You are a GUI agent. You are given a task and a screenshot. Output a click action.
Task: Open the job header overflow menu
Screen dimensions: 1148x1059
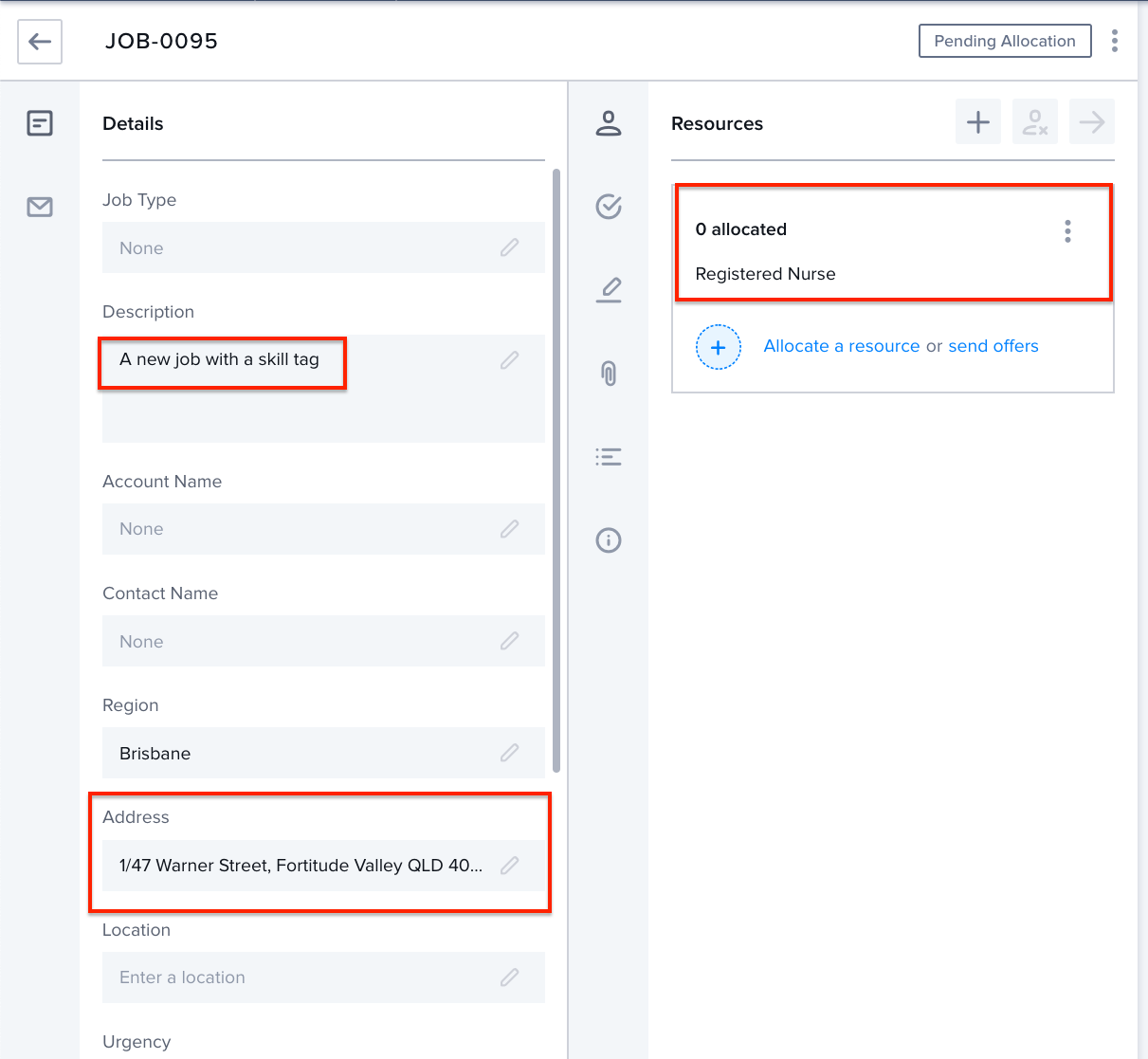click(1115, 41)
